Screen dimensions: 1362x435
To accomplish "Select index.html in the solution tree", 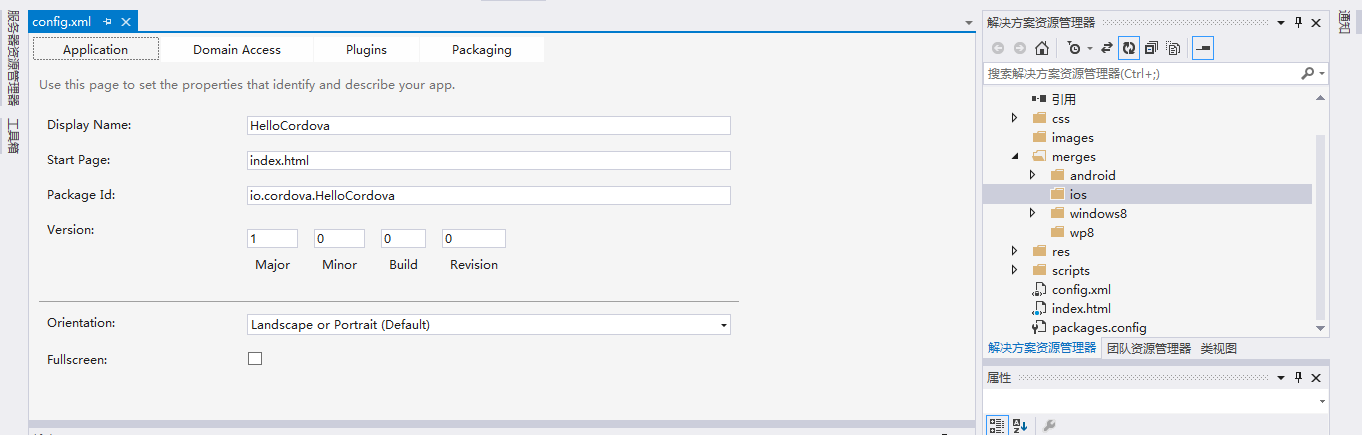I will pos(1081,308).
